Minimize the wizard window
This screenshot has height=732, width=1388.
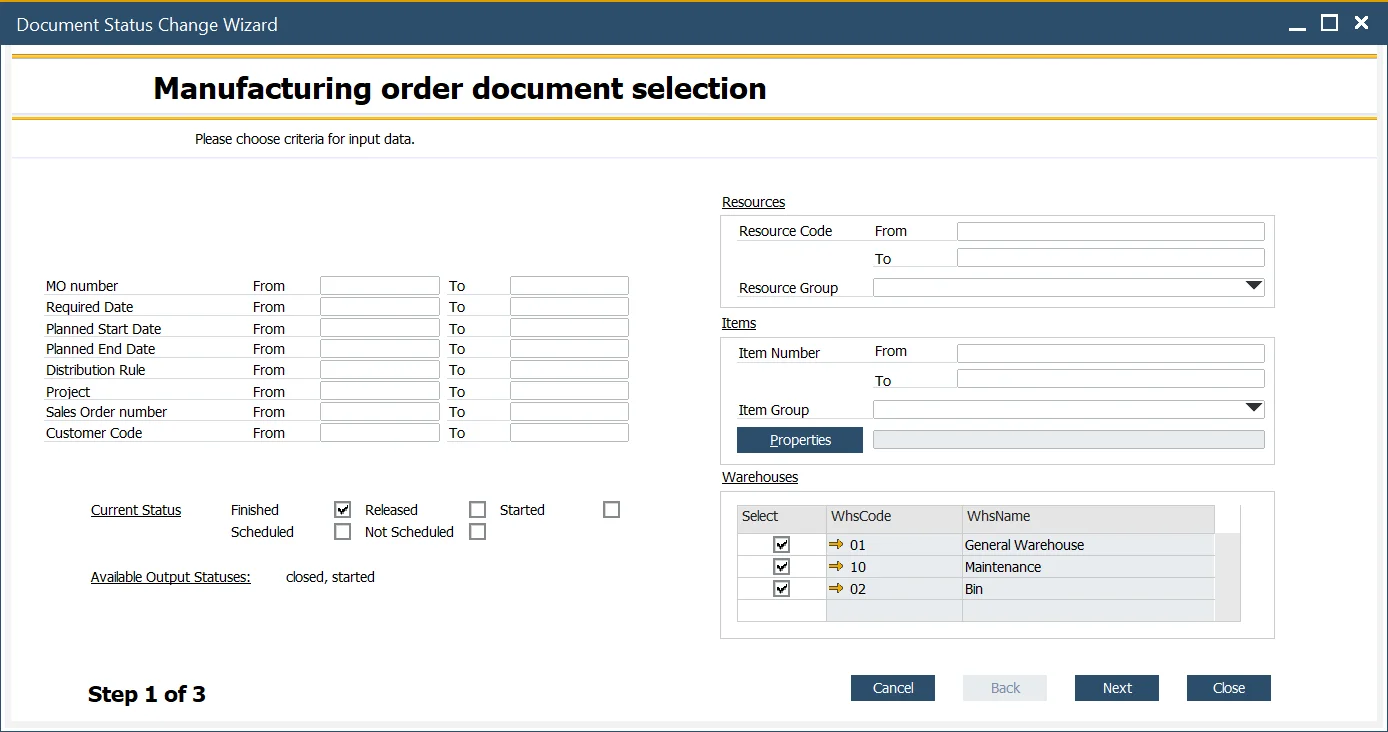click(1297, 24)
